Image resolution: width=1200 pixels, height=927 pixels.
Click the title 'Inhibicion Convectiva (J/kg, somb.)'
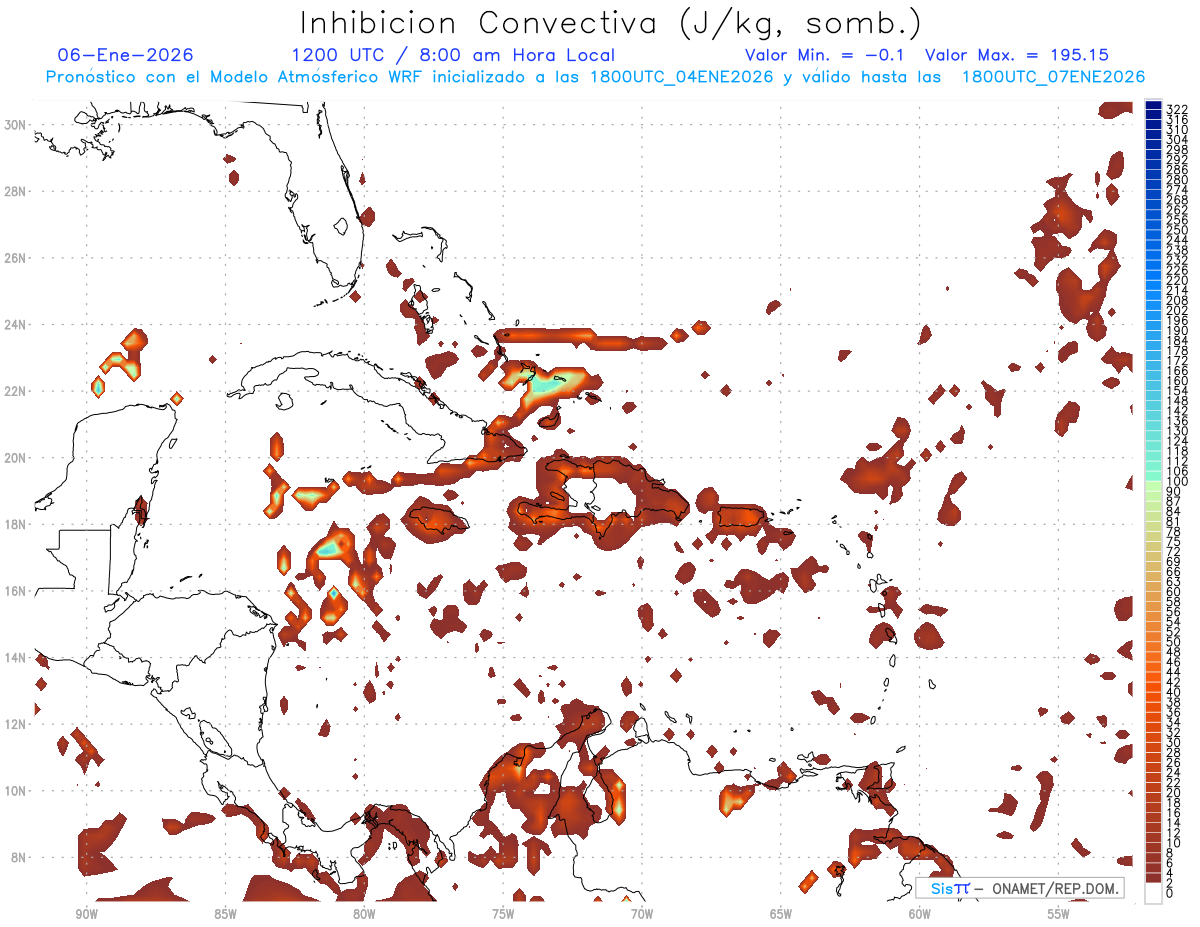[x=611, y=24]
